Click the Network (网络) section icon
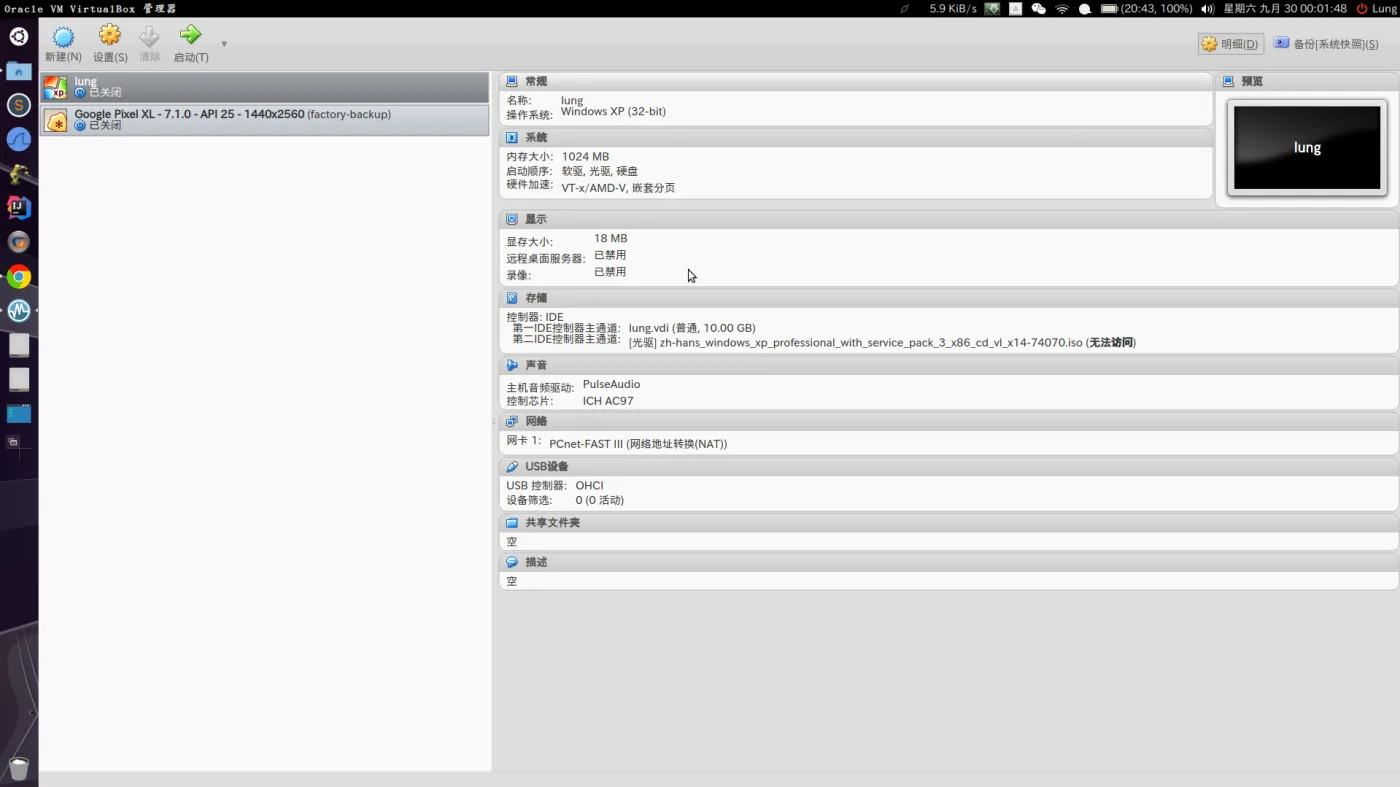This screenshot has height=787, width=1400. coord(512,421)
